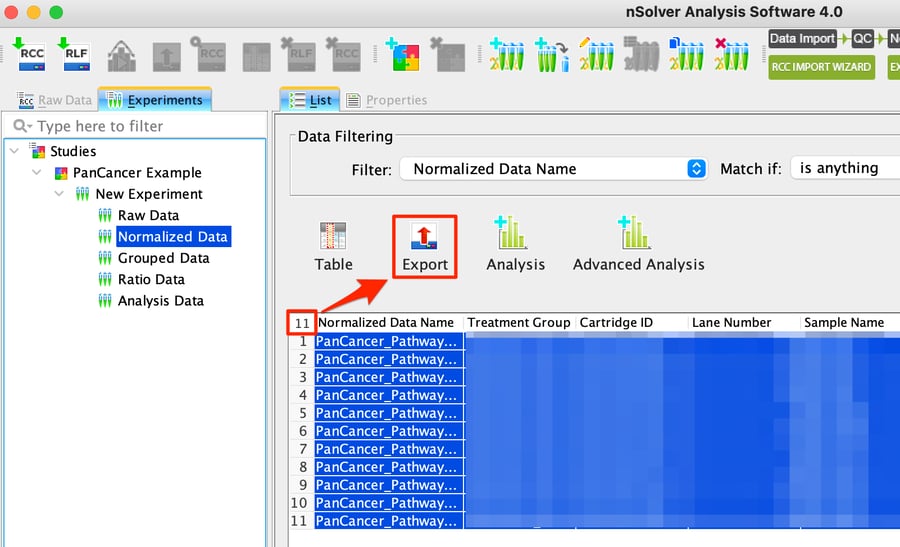Select Analysis Data tree item

(161, 301)
